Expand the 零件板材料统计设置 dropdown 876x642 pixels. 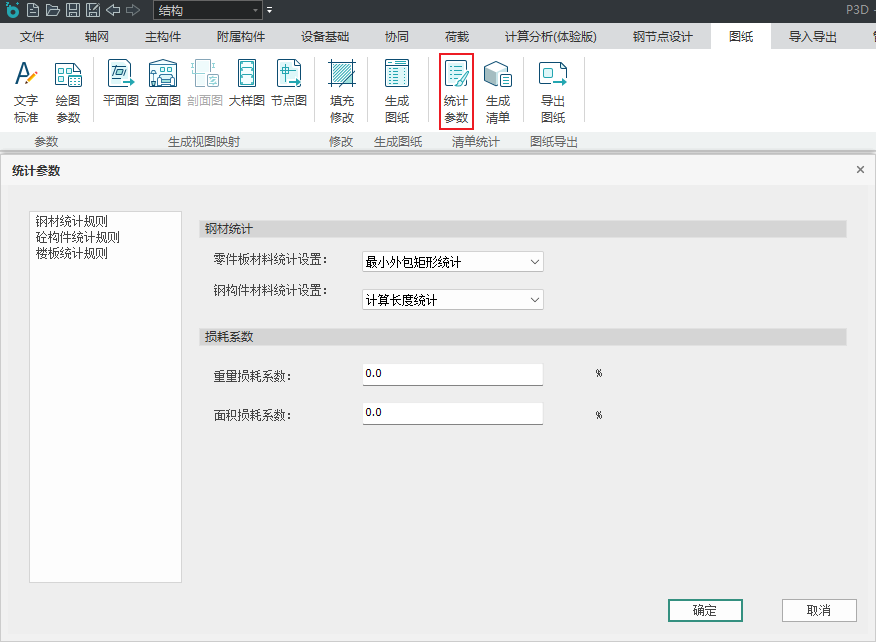[x=452, y=262]
